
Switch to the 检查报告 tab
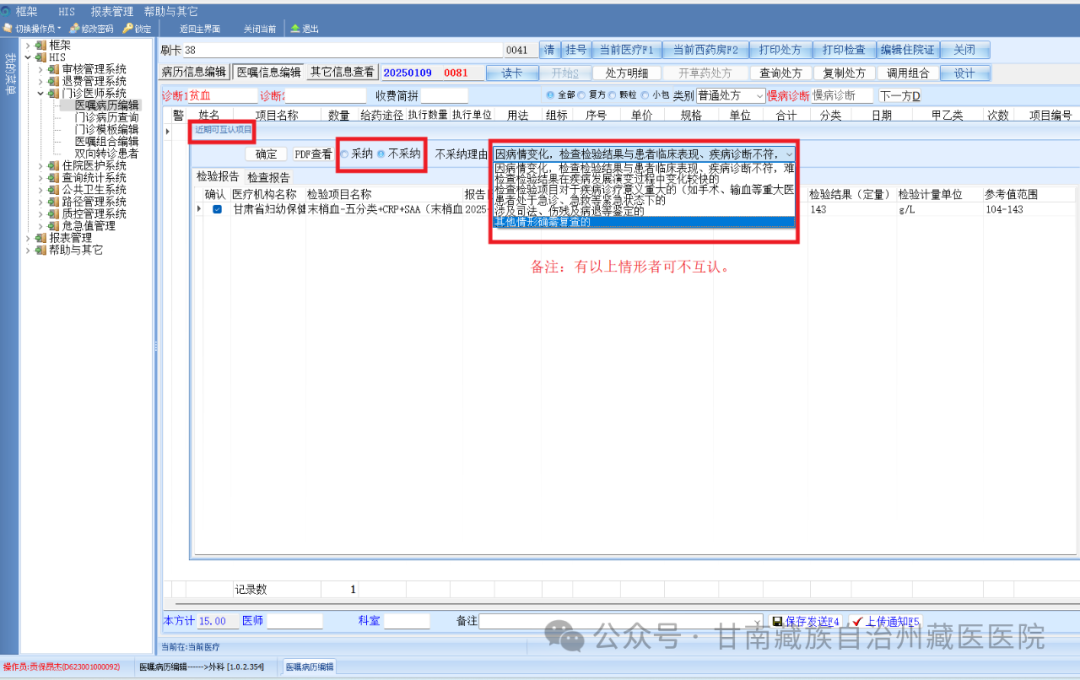coord(268,177)
